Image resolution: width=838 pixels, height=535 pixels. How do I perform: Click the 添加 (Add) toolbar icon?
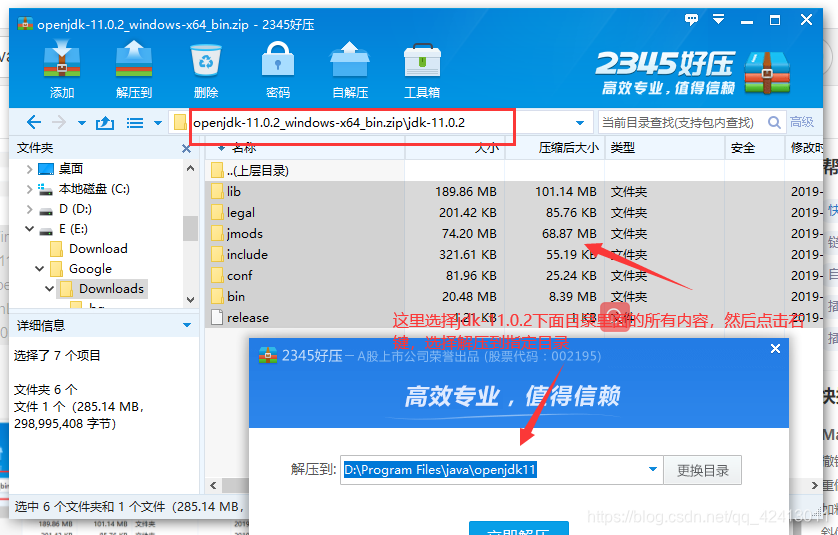(x=62, y=70)
